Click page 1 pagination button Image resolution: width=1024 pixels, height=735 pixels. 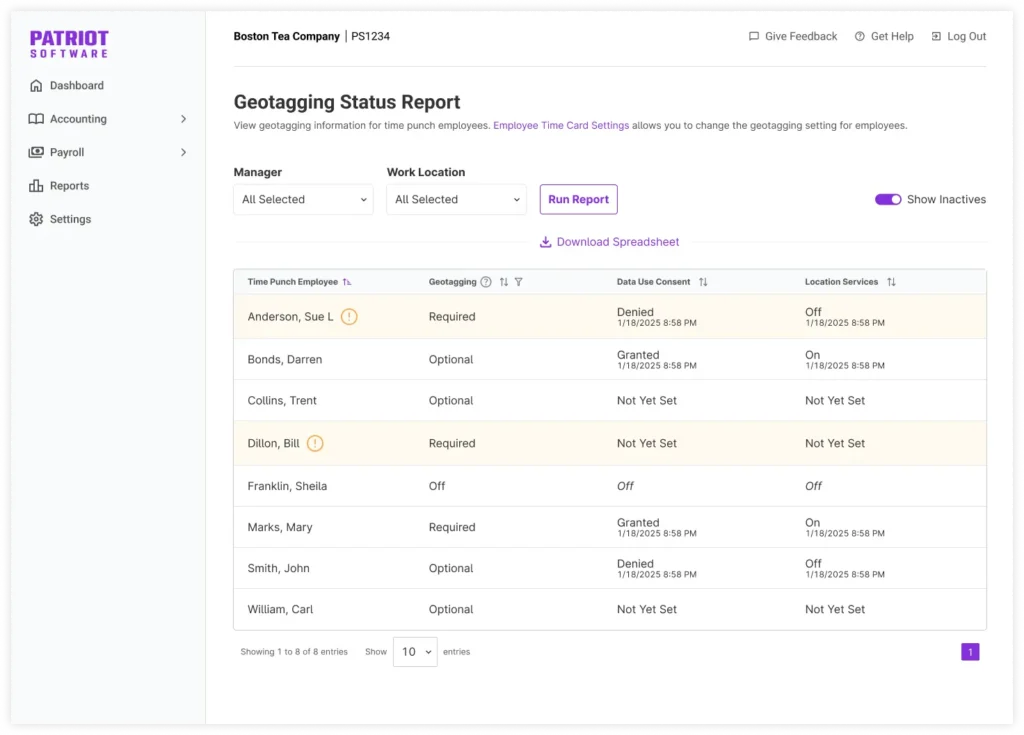tap(970, 652)
